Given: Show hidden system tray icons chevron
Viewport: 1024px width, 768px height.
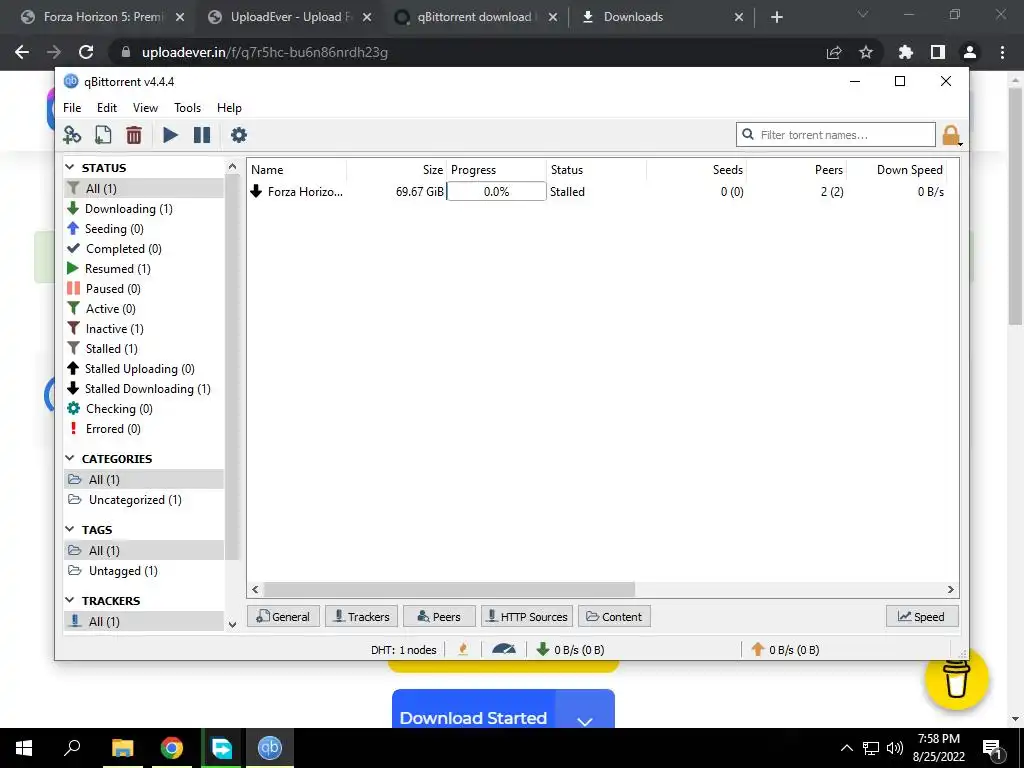Looking at the screenshot, I should coord(846,748).
